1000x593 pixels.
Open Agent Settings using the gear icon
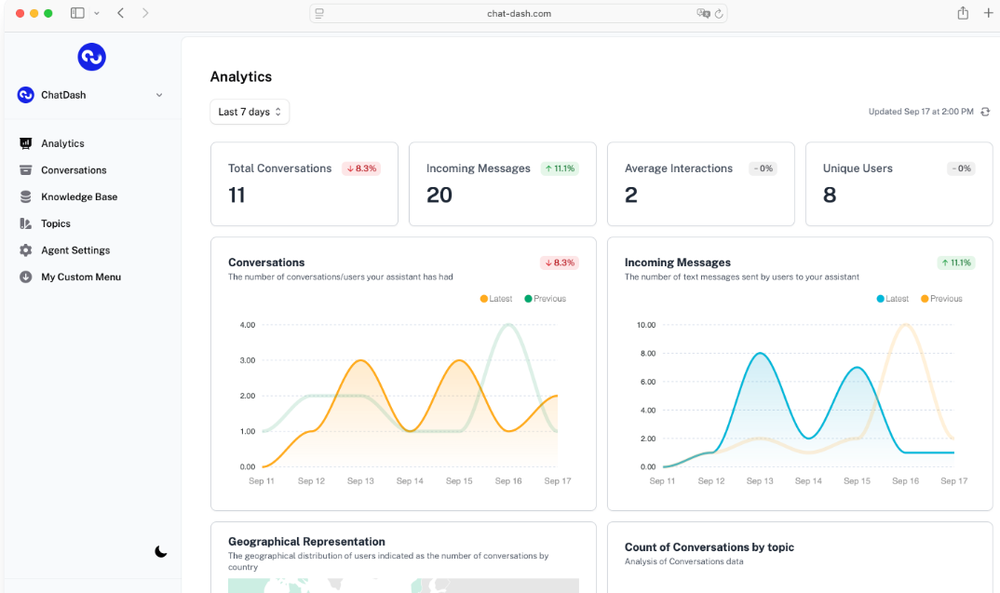(26, 251)
